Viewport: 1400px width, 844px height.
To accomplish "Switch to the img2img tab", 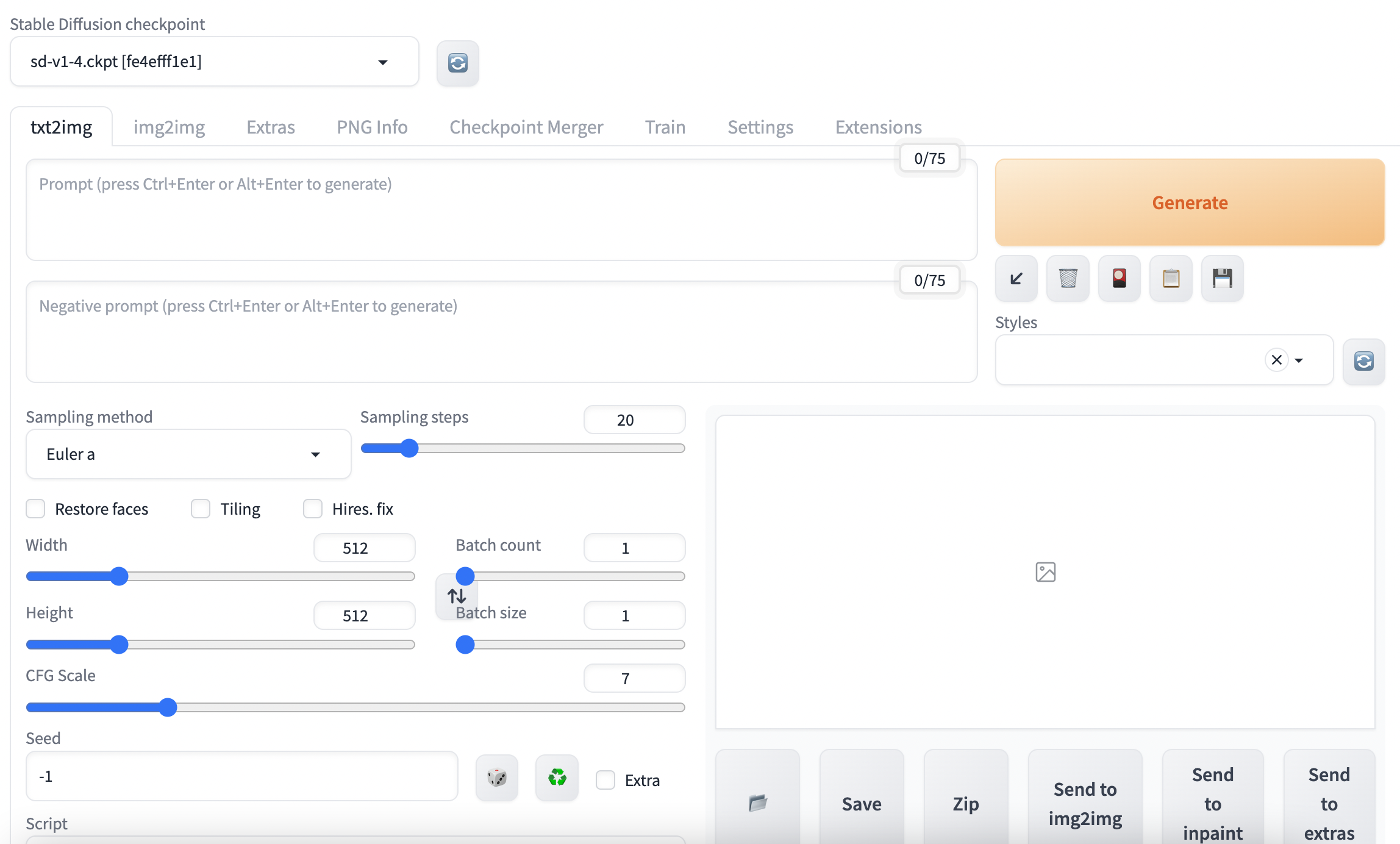I will coord(169,127).
